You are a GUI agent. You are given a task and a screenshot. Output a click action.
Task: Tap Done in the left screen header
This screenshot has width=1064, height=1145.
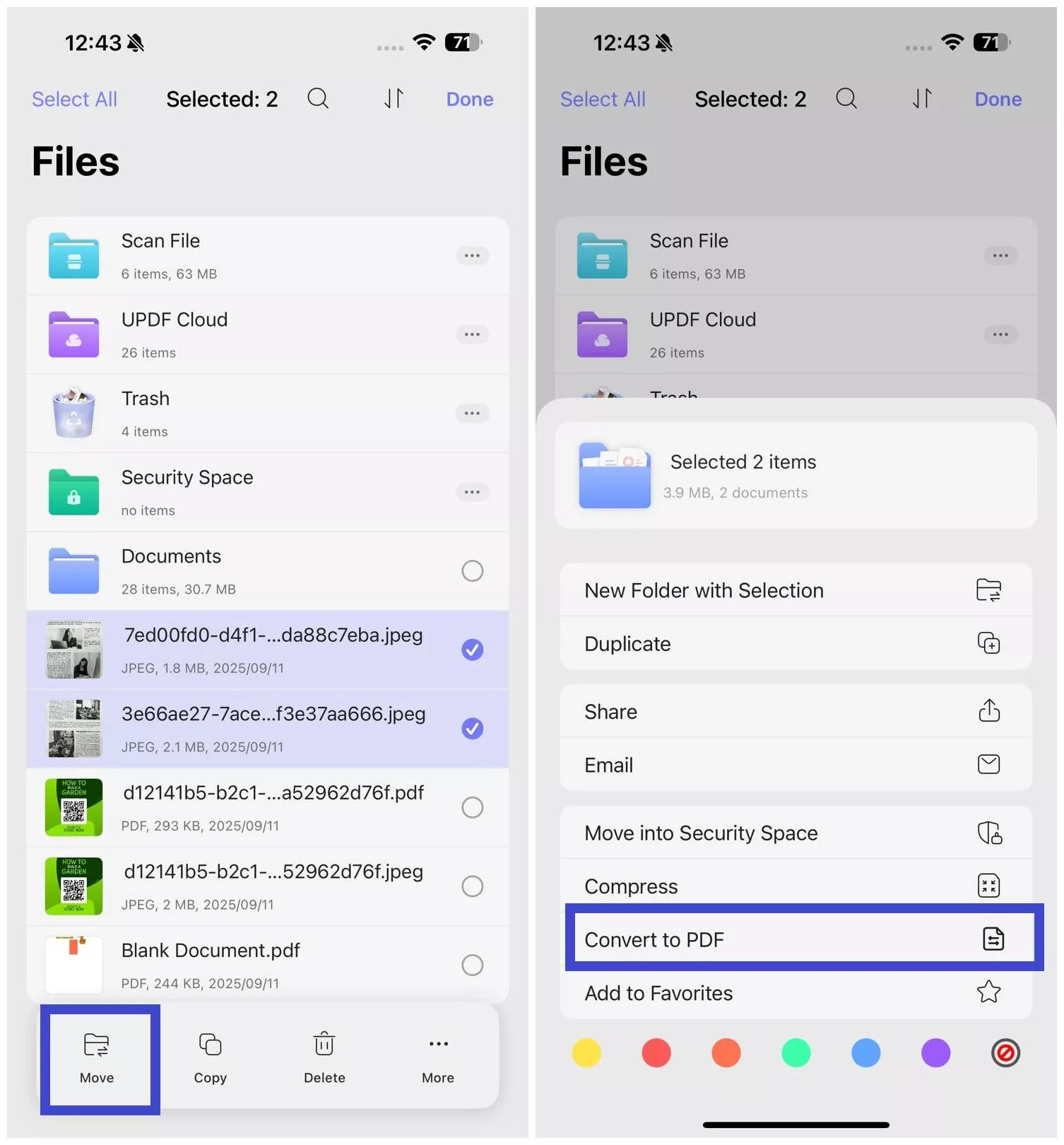tap(469, 99)
